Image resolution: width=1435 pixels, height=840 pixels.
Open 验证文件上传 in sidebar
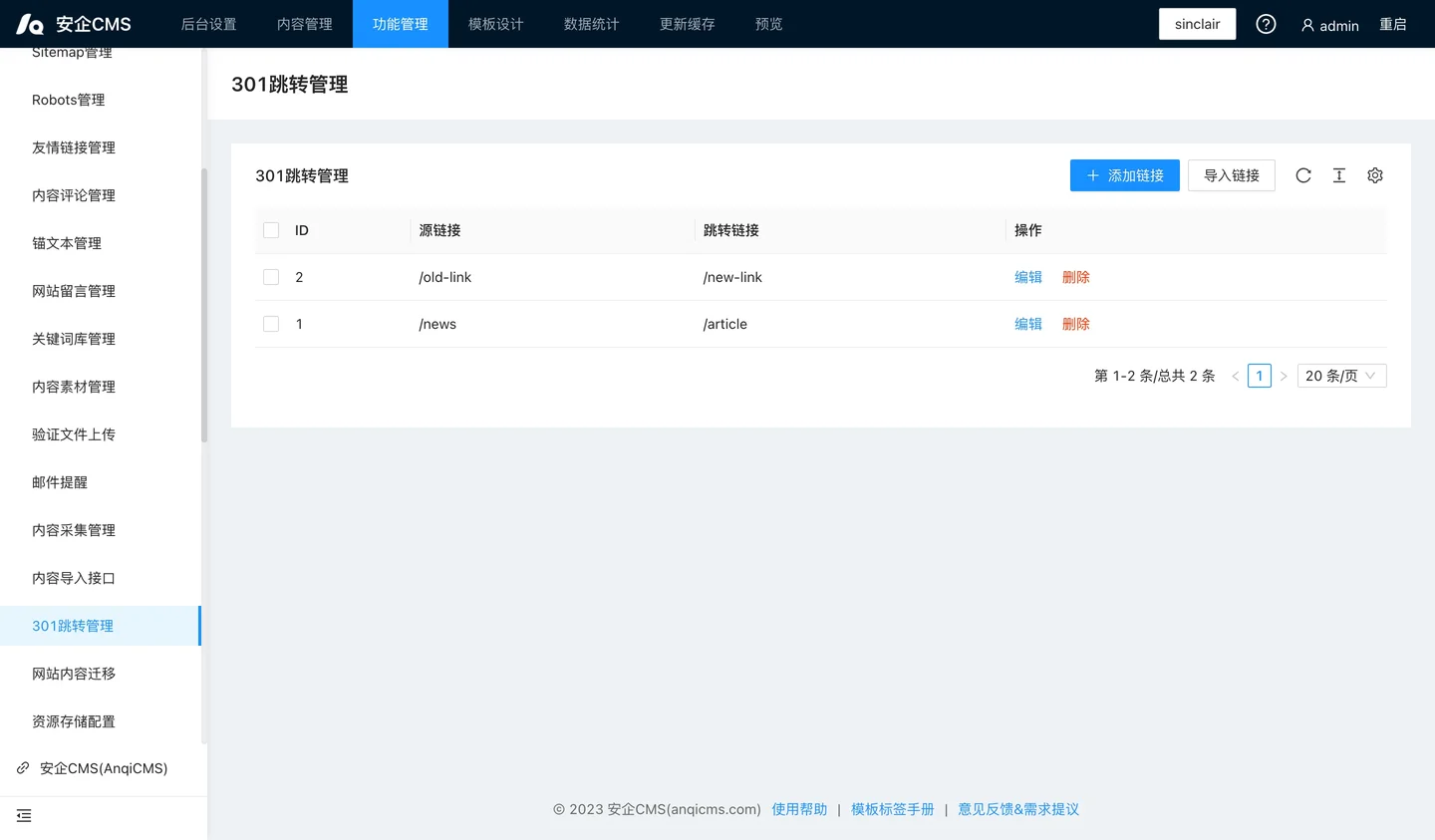100,434
